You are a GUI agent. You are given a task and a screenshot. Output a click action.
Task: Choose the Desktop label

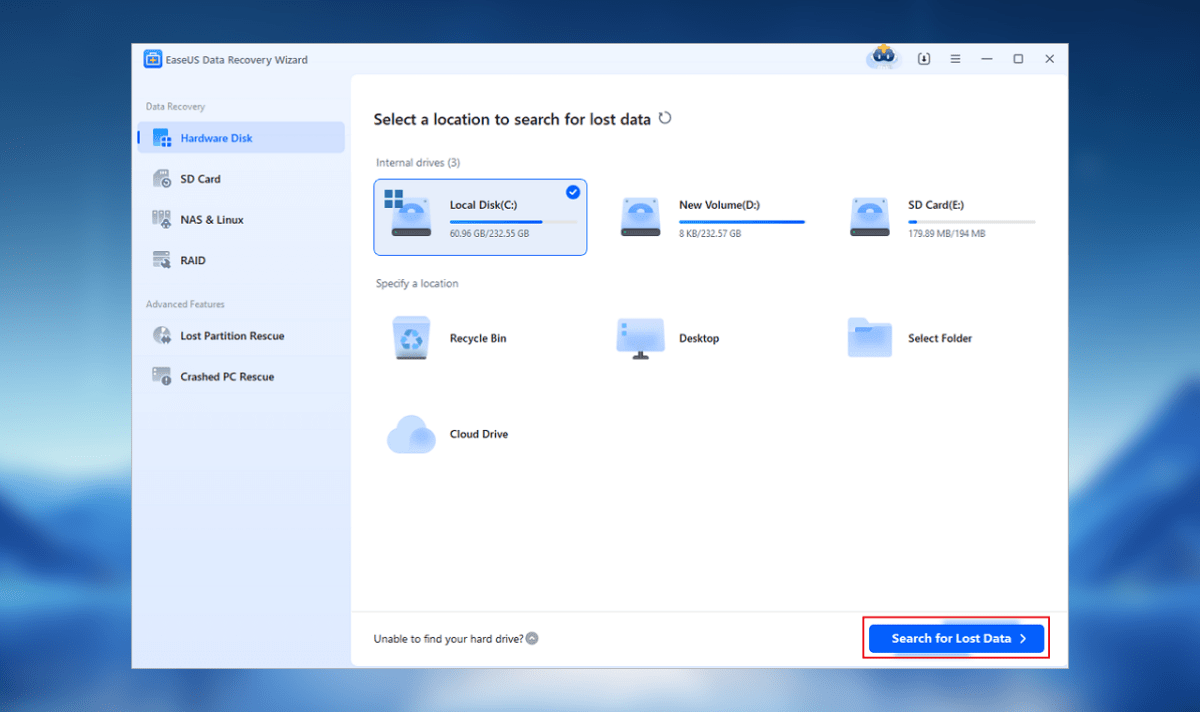click(x=699, y=339)
